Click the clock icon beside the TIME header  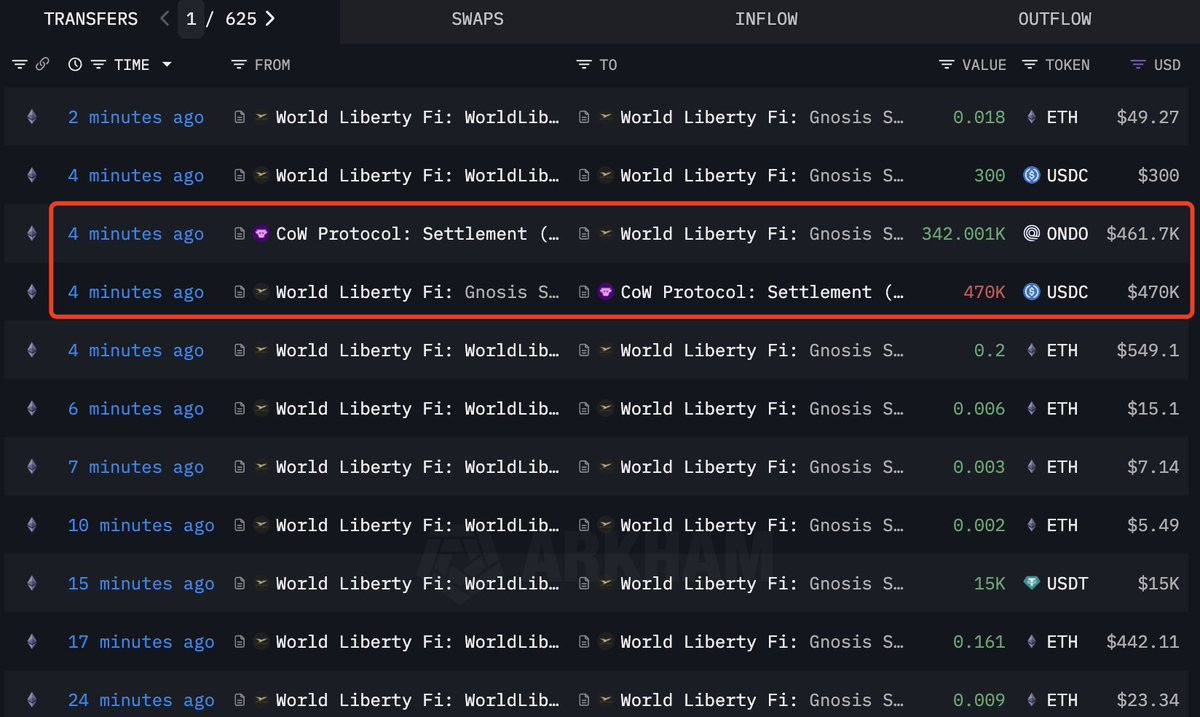point(75,65)
